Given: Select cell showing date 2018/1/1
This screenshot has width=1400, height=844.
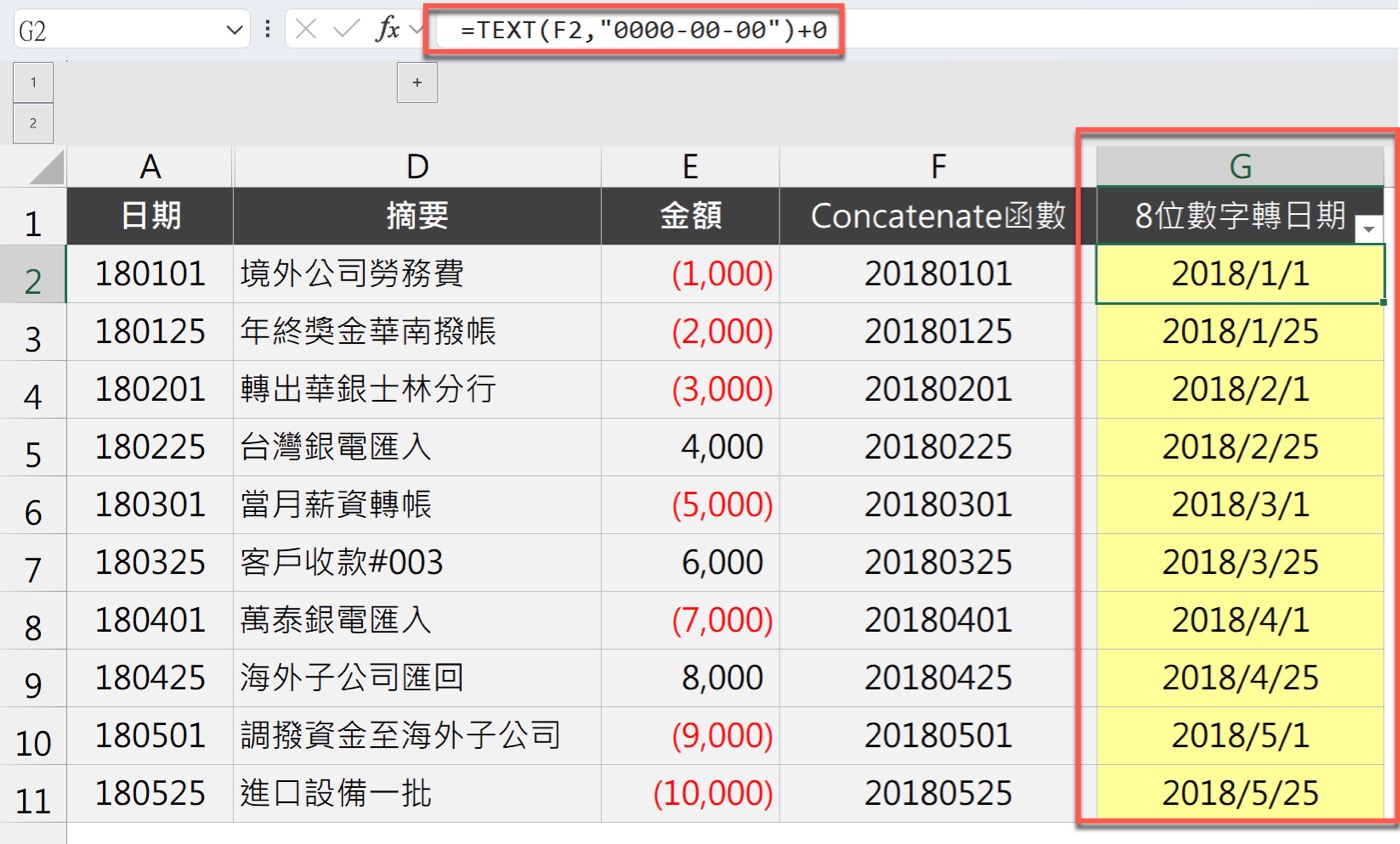Looking at the screenshot, I should [1240, 274].
